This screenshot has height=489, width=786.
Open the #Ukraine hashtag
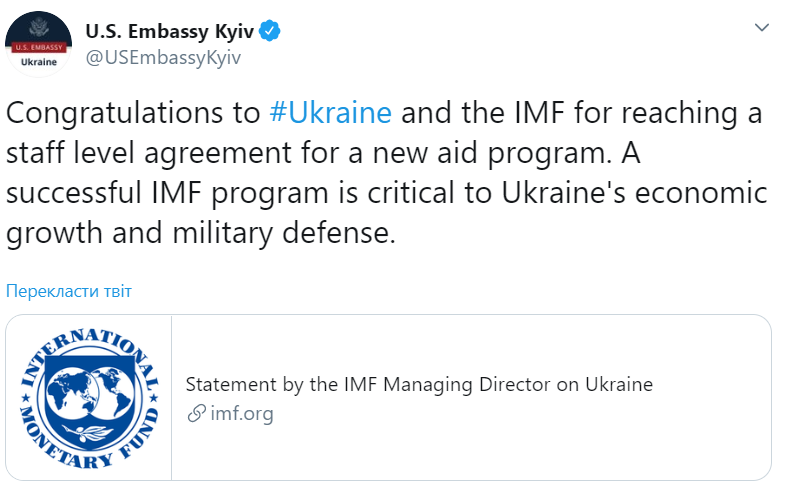click(x=331, y=111)
